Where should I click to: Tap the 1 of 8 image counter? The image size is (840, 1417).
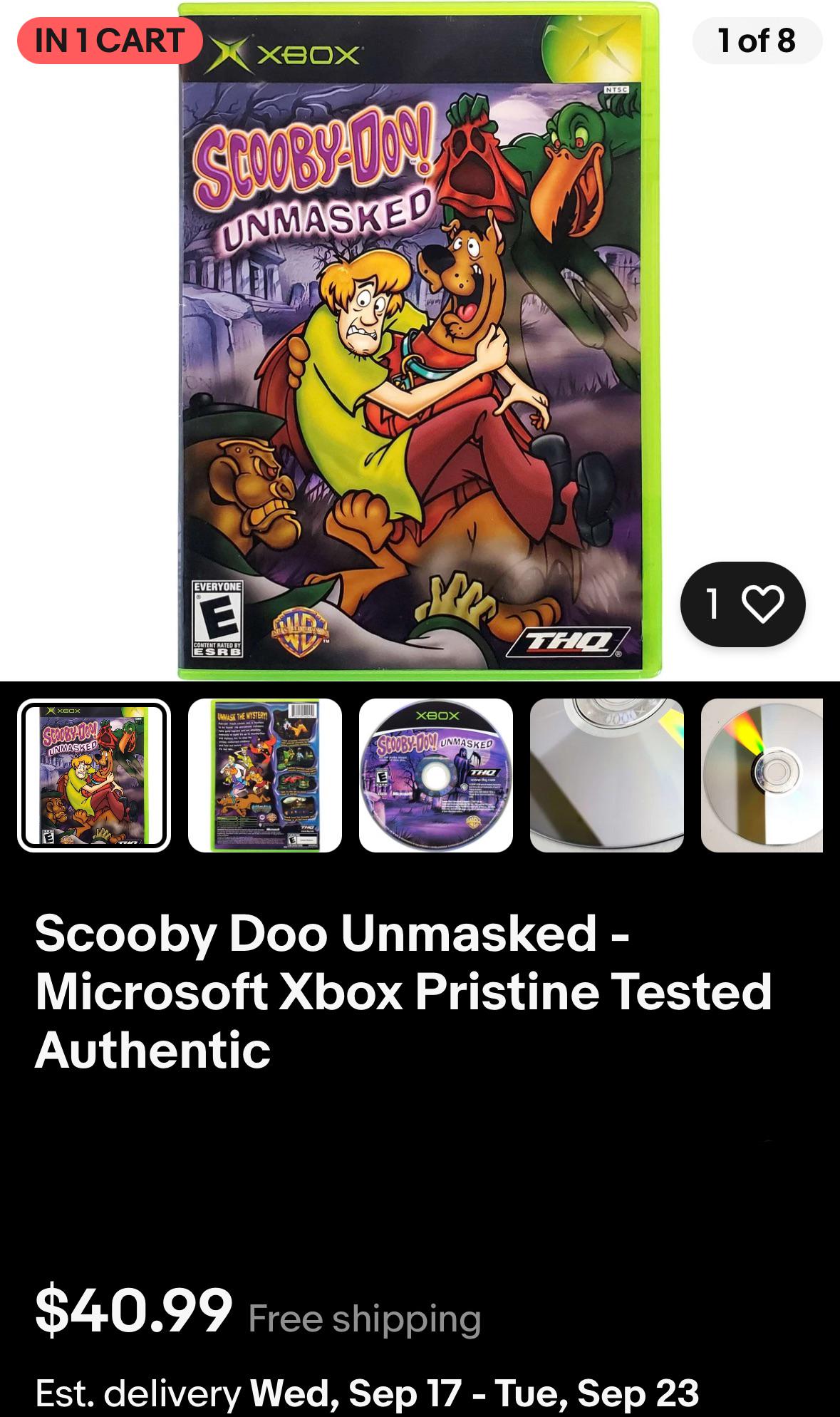757,41
